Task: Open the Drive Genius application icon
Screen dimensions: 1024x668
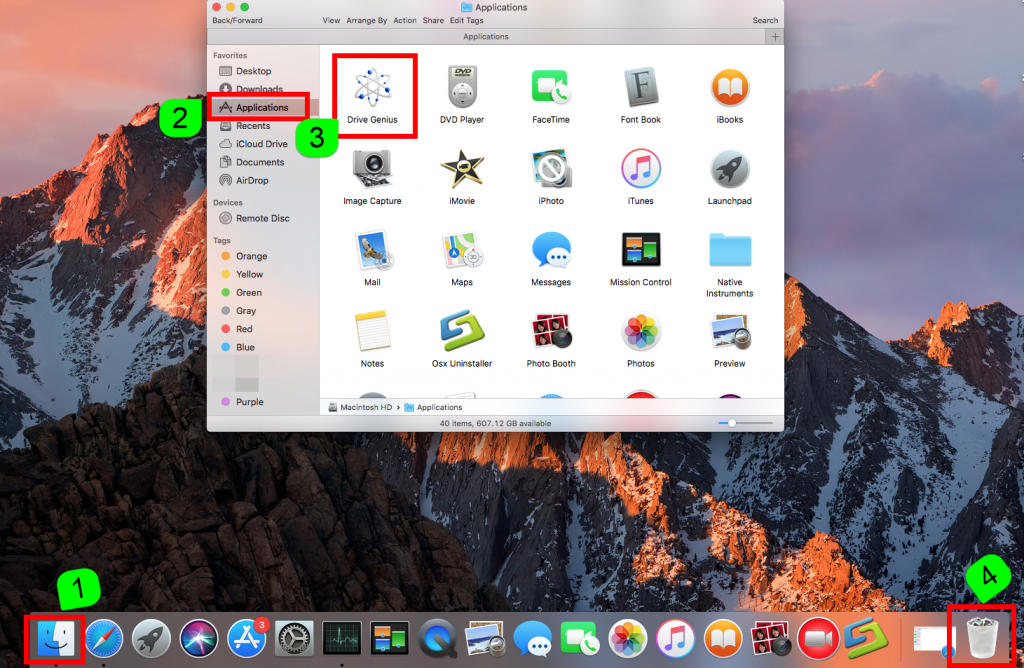Action: click(372, 88)
